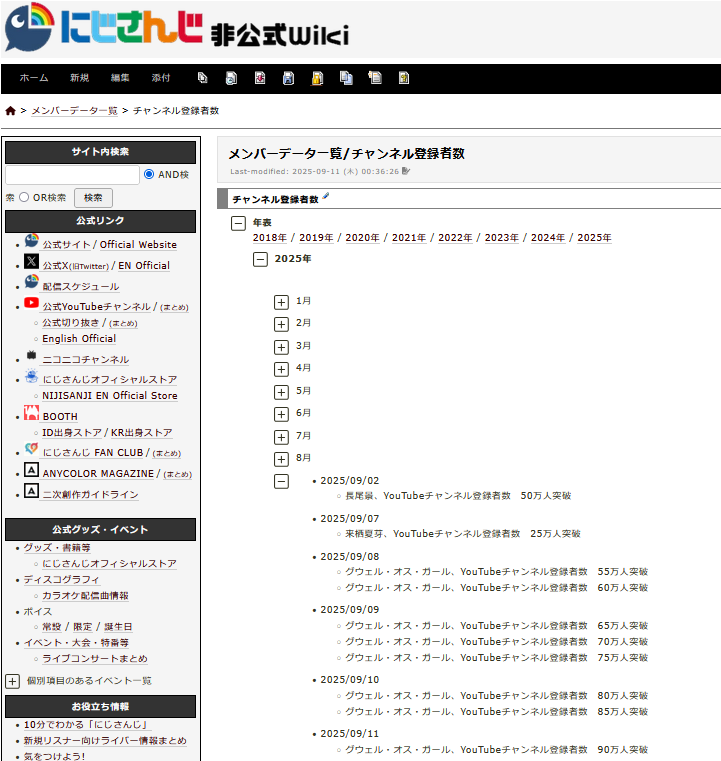Image resolution: width=721 pixels, height=761 pixels.
Task: Click the YouTube icon in official links
Action: pos(31,304)
